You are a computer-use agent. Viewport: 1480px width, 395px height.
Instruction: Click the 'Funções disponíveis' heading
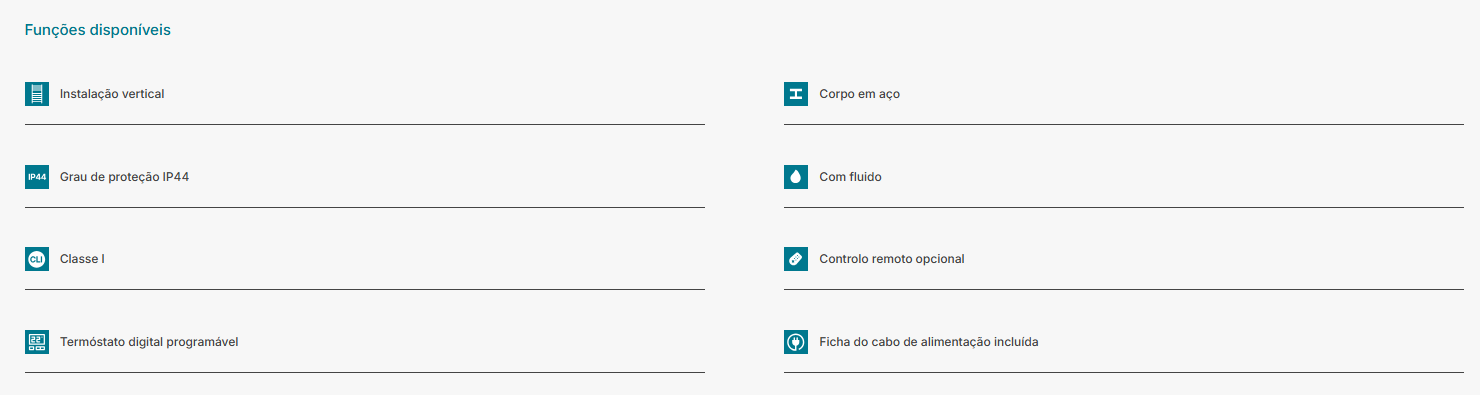coord(98,30)
